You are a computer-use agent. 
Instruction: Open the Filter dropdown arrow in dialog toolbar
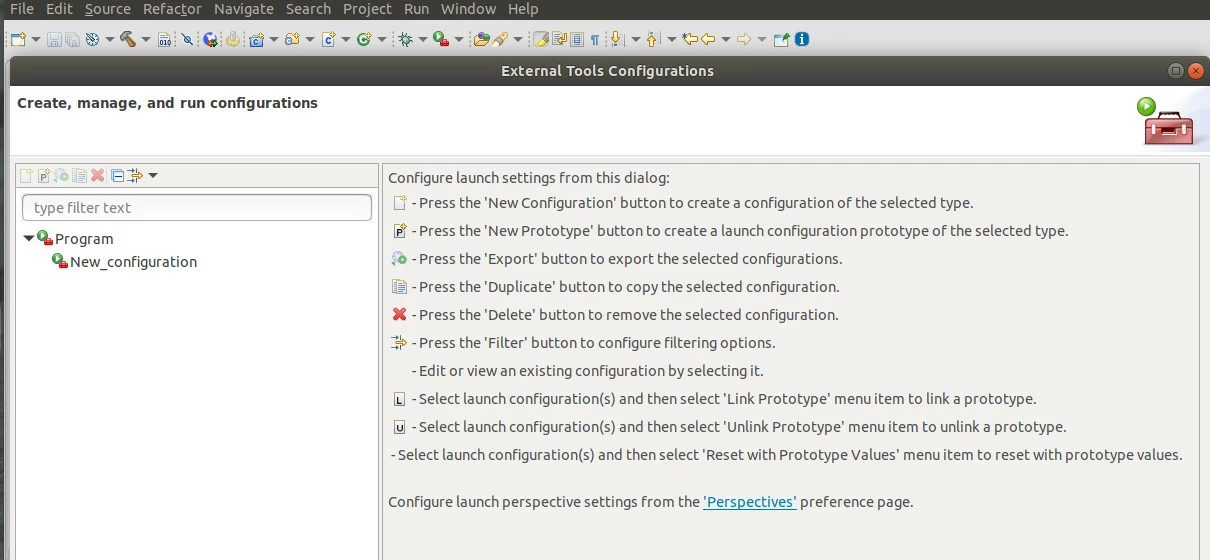click(153, 176)
